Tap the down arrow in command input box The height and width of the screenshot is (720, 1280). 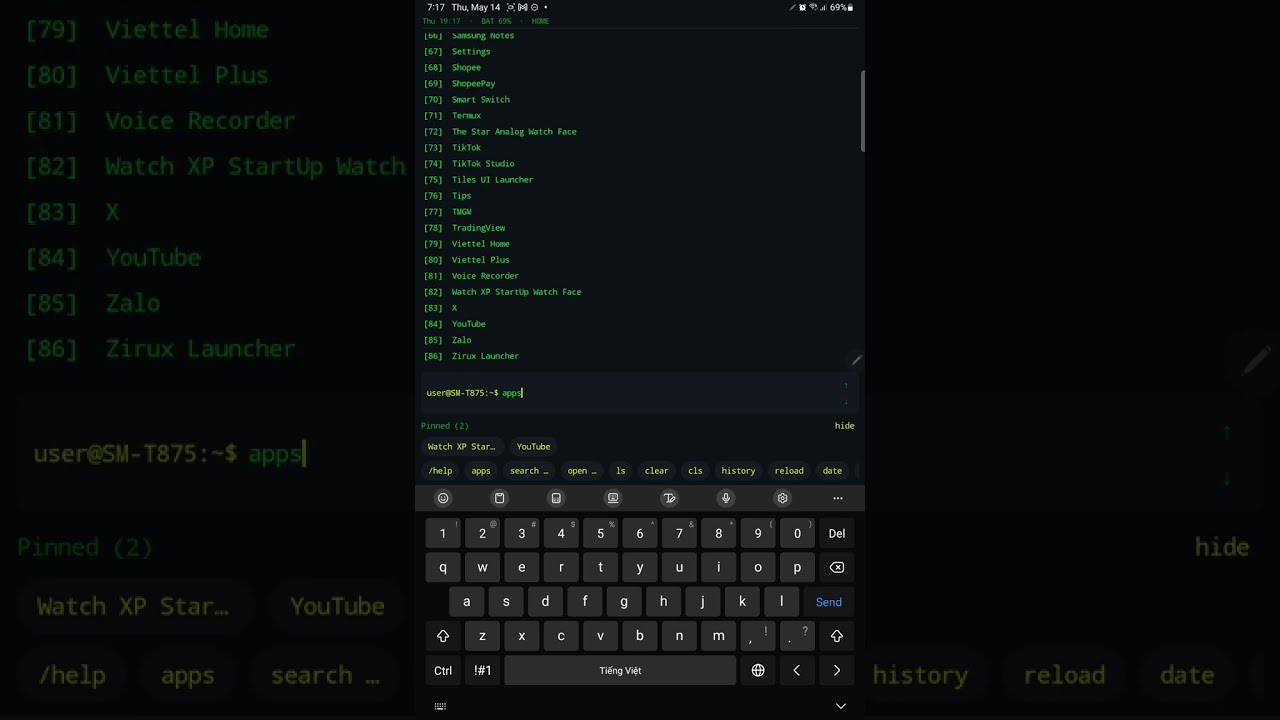pyautogui.click(x=846, y=402)
